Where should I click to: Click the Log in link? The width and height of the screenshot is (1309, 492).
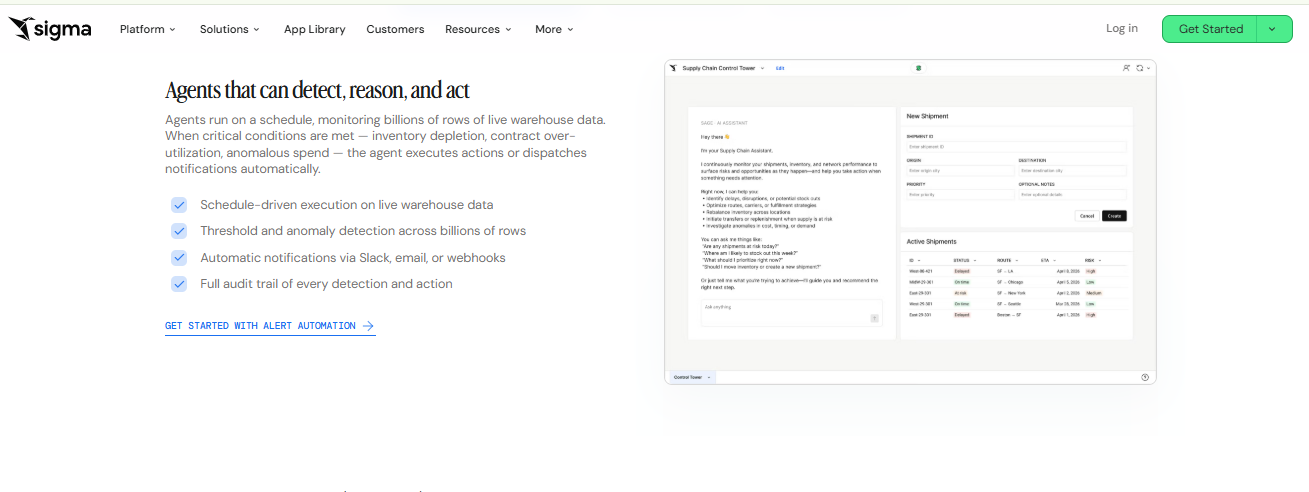(x=1121, y=28)
